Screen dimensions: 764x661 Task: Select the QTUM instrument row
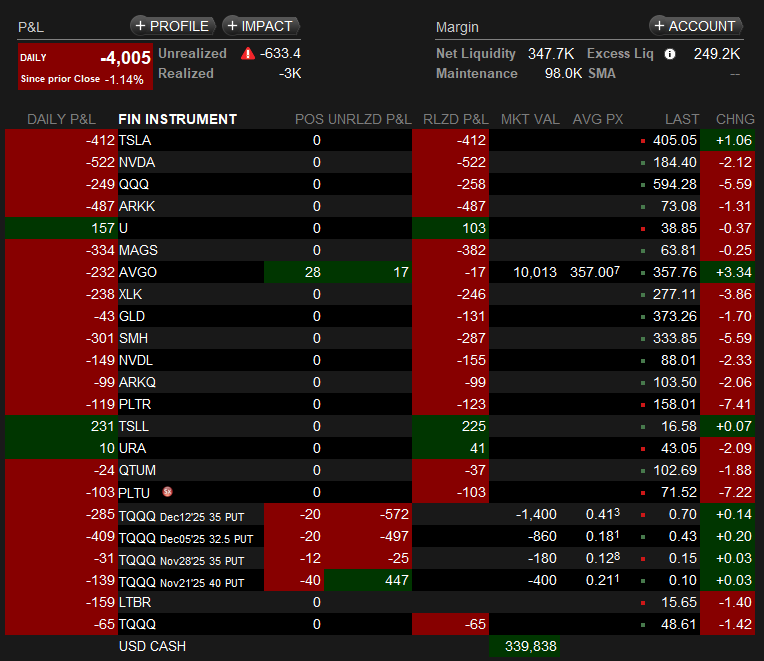[380, 470]
